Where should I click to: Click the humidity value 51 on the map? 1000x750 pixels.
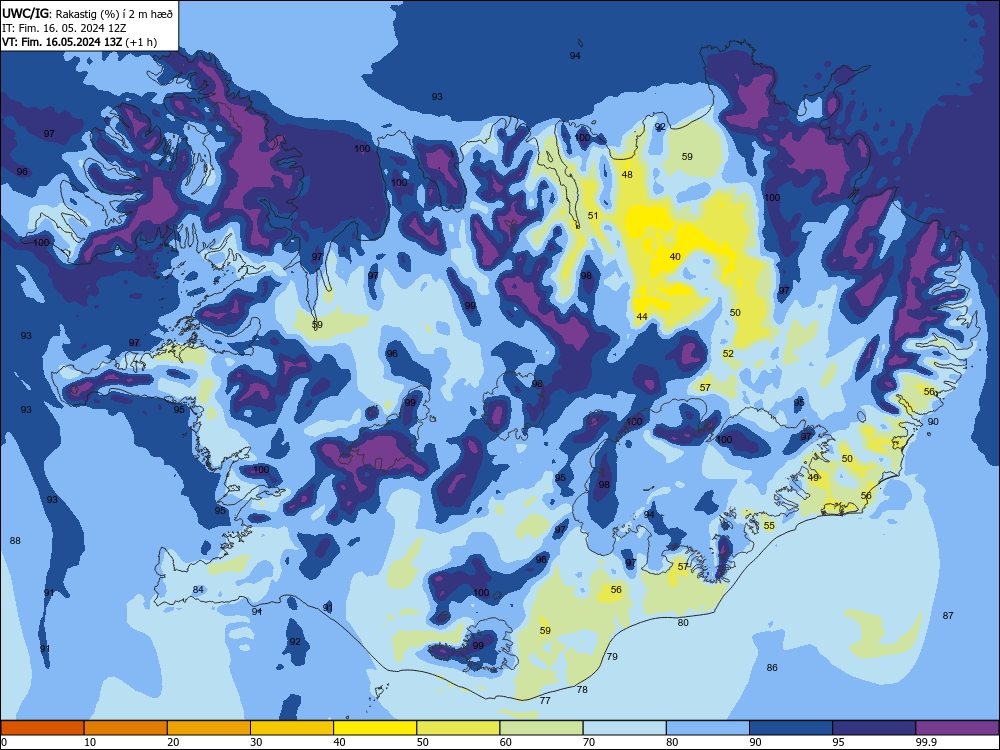(593, 216)
